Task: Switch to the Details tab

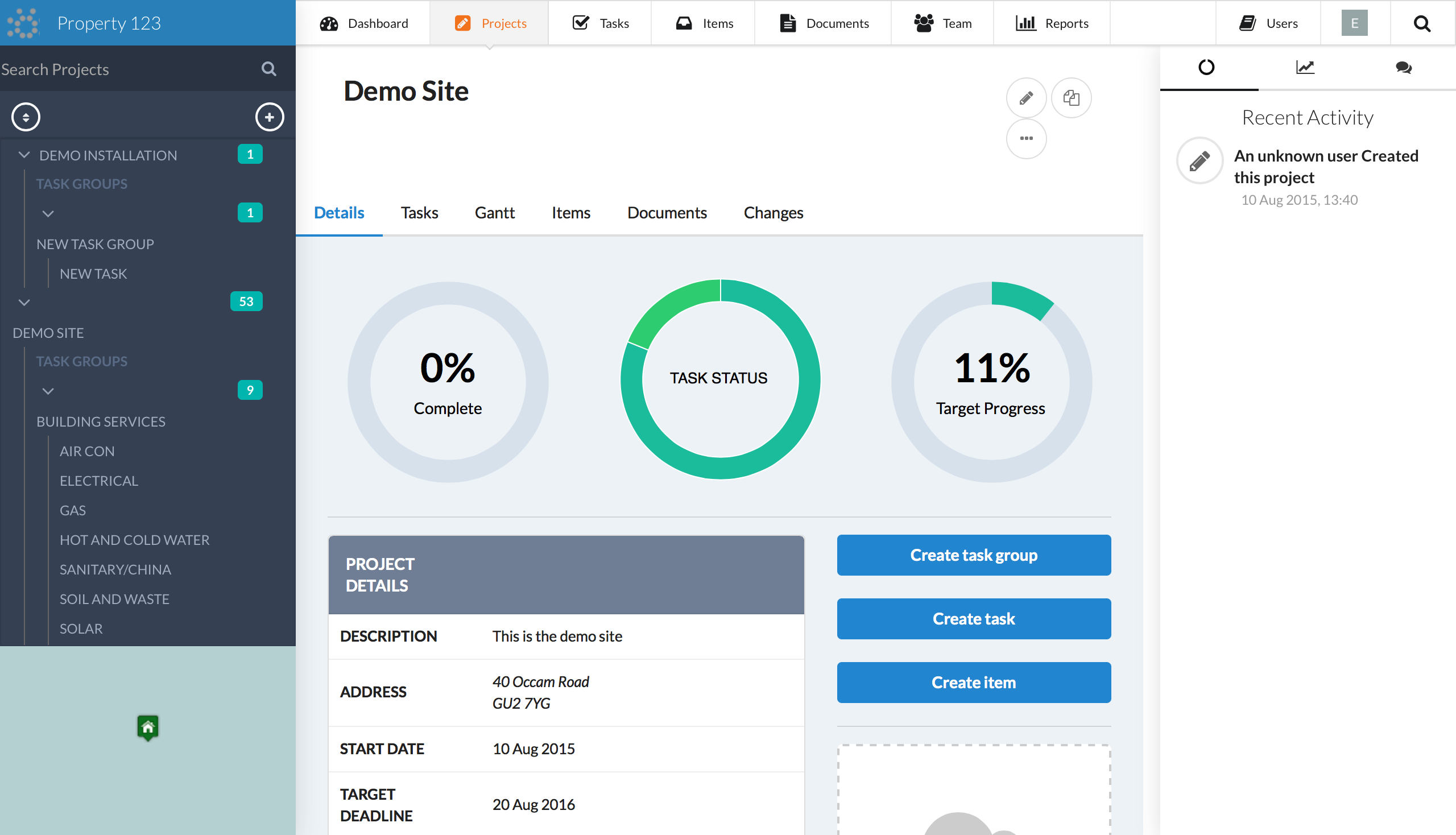Action: (339, 213)
